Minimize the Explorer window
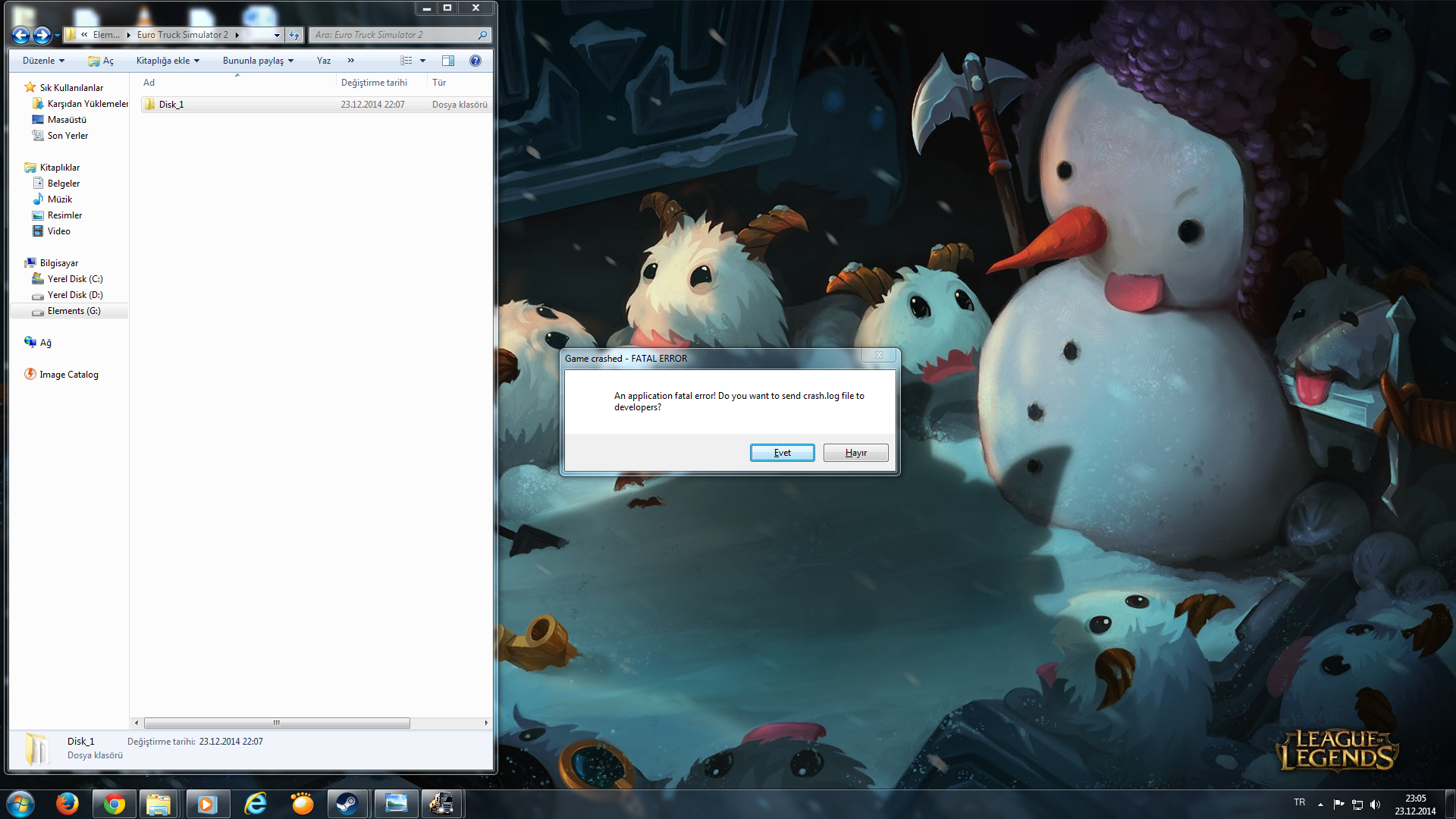This screenshot has height=819, width=1456. click(427, 8)
